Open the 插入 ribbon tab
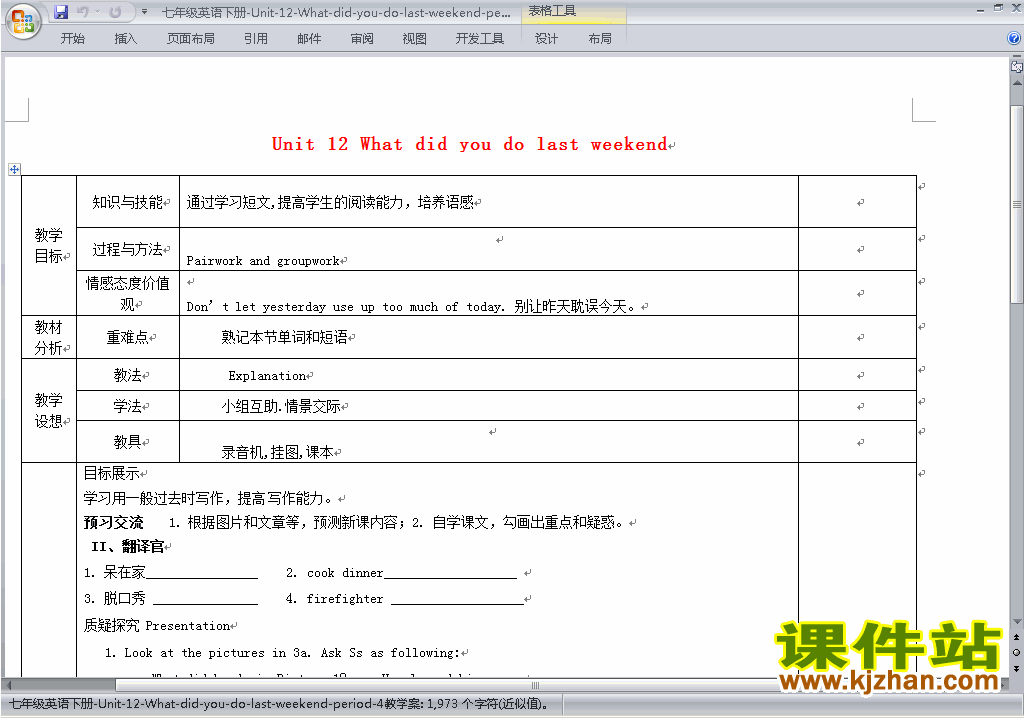This screenshot has width=1024, height=718. coord(125,39)
